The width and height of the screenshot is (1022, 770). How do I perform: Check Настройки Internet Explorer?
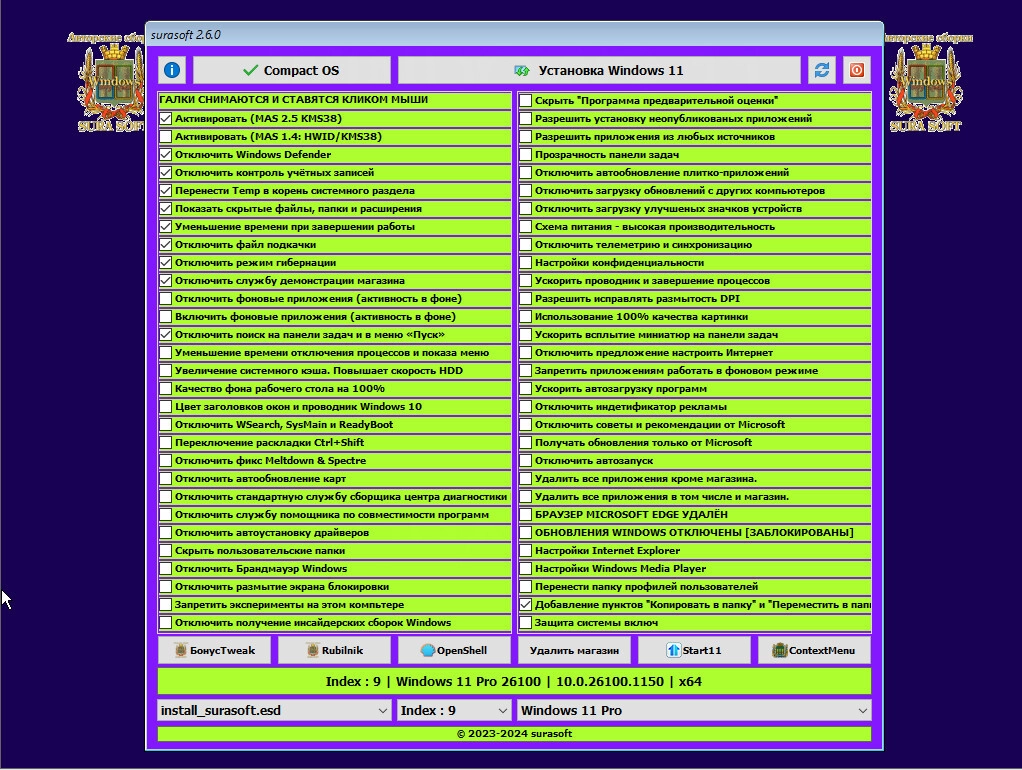525,551
